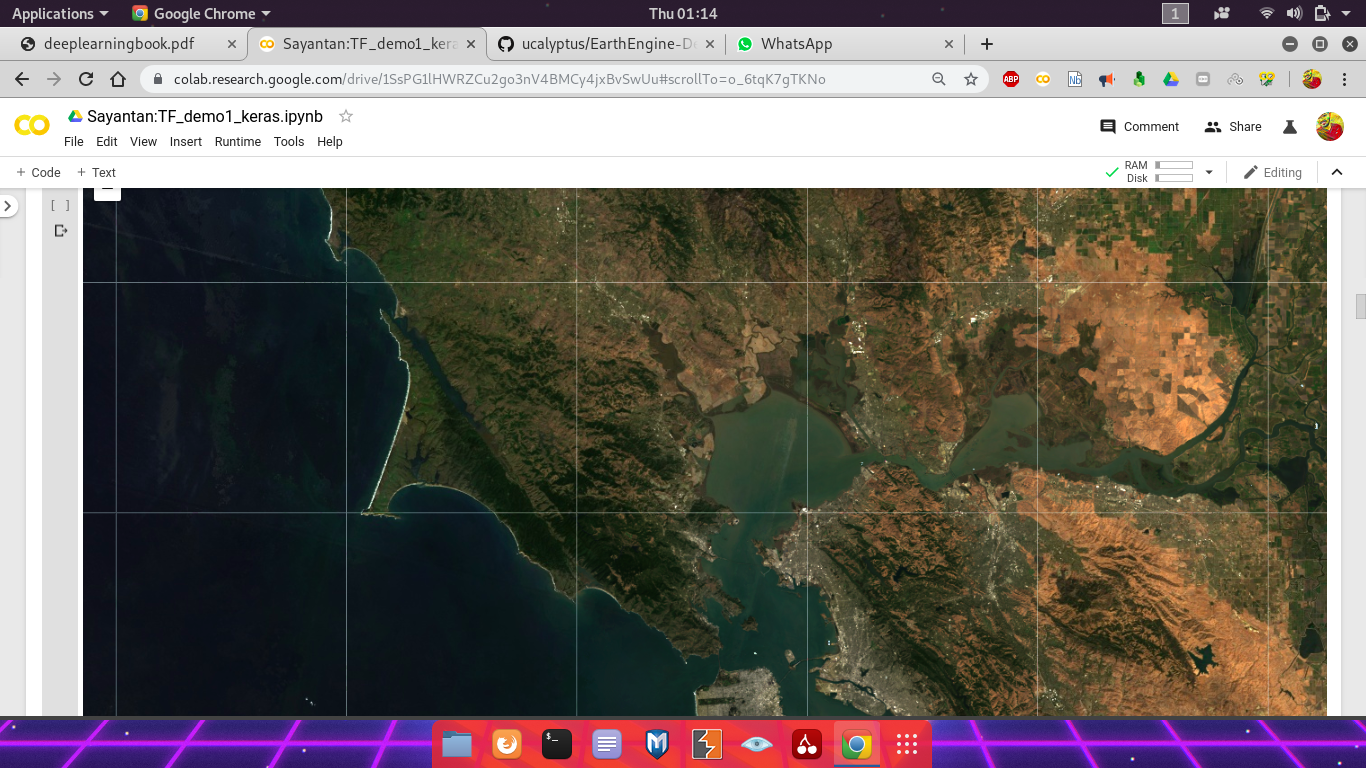
Task: Click the page scrollbar thumb on the right
Action: point(1360,306)
